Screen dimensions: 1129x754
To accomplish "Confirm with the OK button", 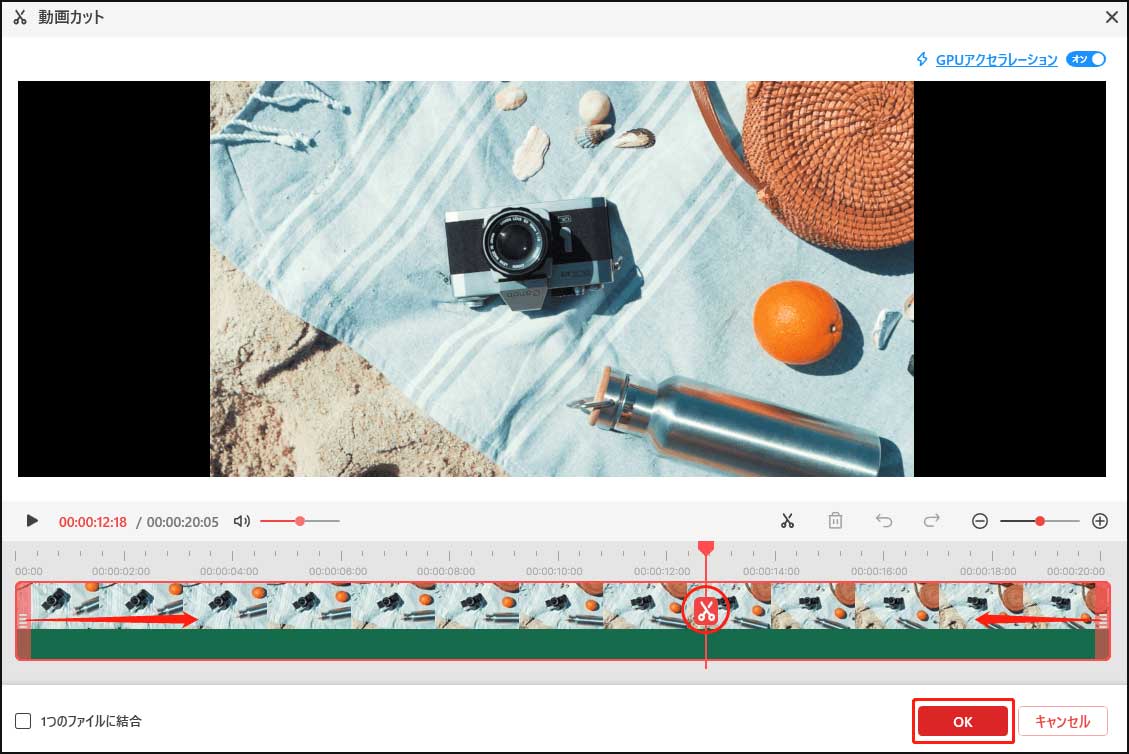I will click(x=963, y=722).
